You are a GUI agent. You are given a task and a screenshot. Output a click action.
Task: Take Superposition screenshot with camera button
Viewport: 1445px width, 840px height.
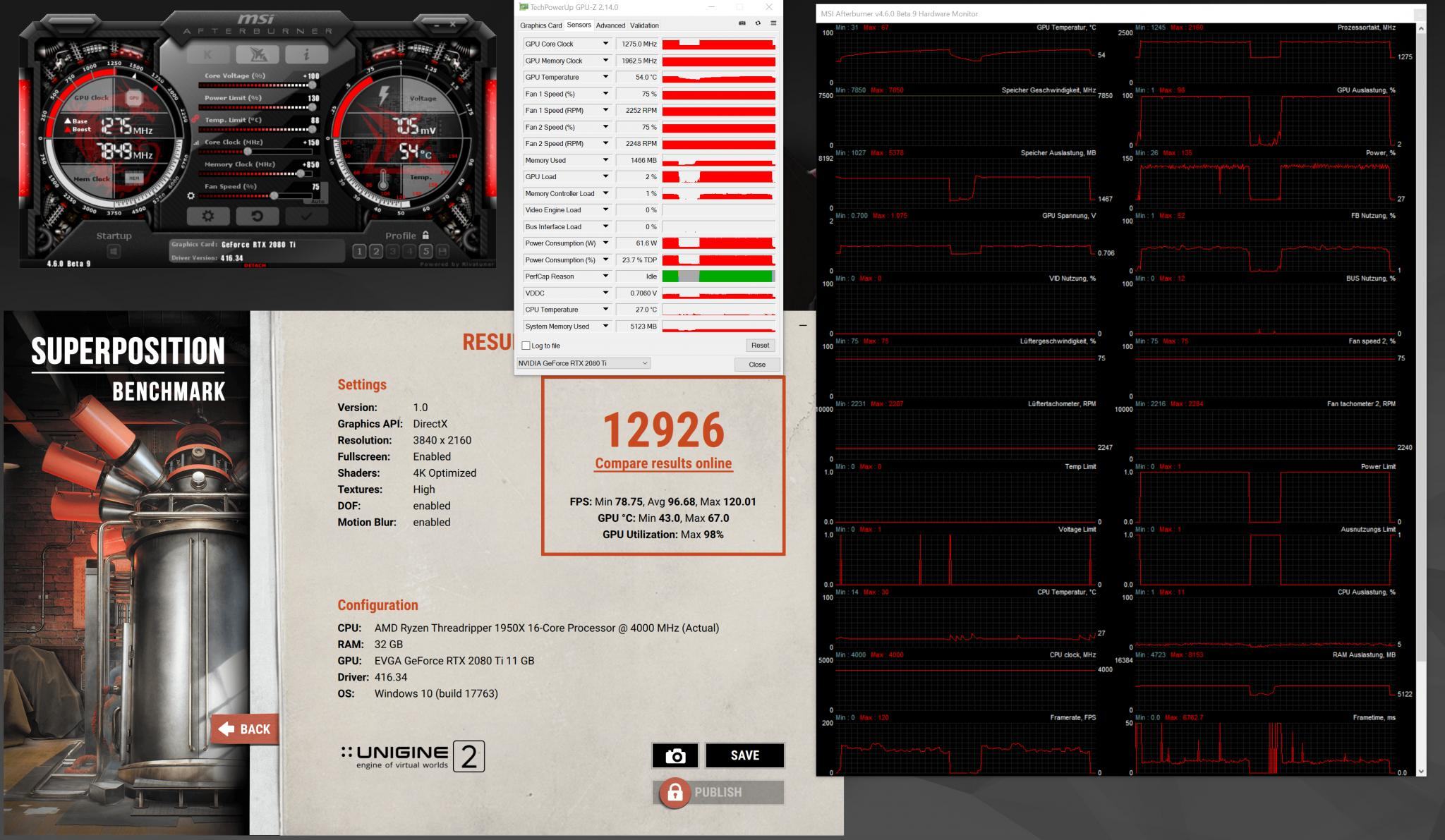click(x=675, y=755)
